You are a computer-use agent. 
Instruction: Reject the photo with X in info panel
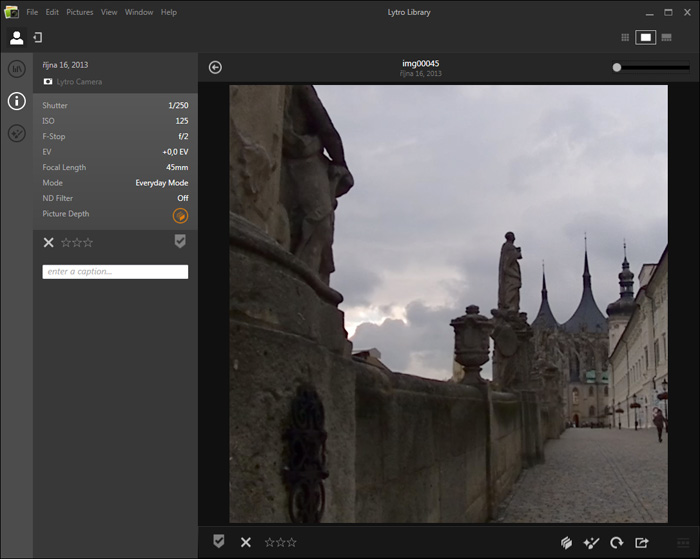pyautogui.click(x=48, y=242)
